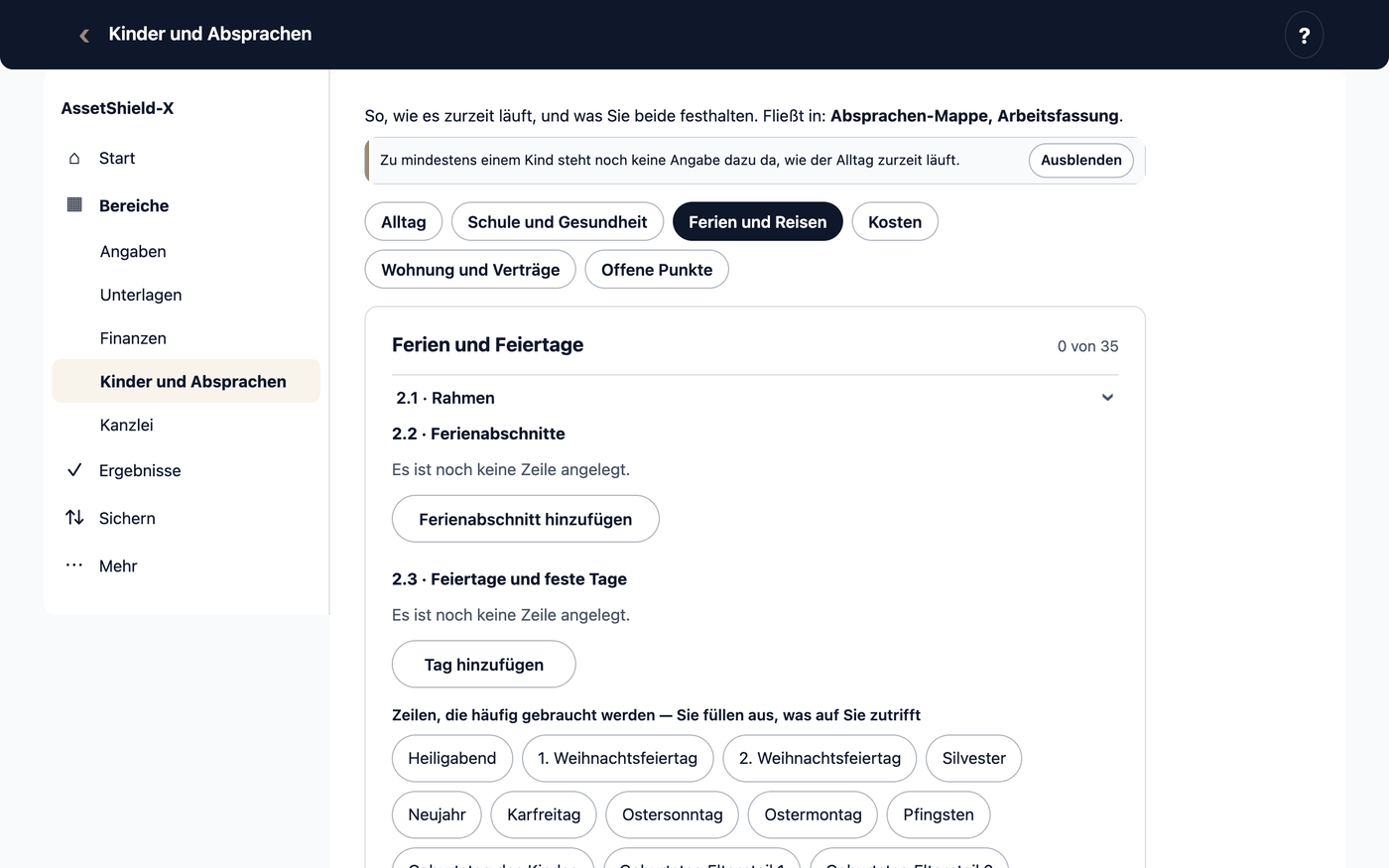This screenshot has height=868, width=1389.
Task: Switch to the Kosten tab
Action: click(x=895, y=222)
